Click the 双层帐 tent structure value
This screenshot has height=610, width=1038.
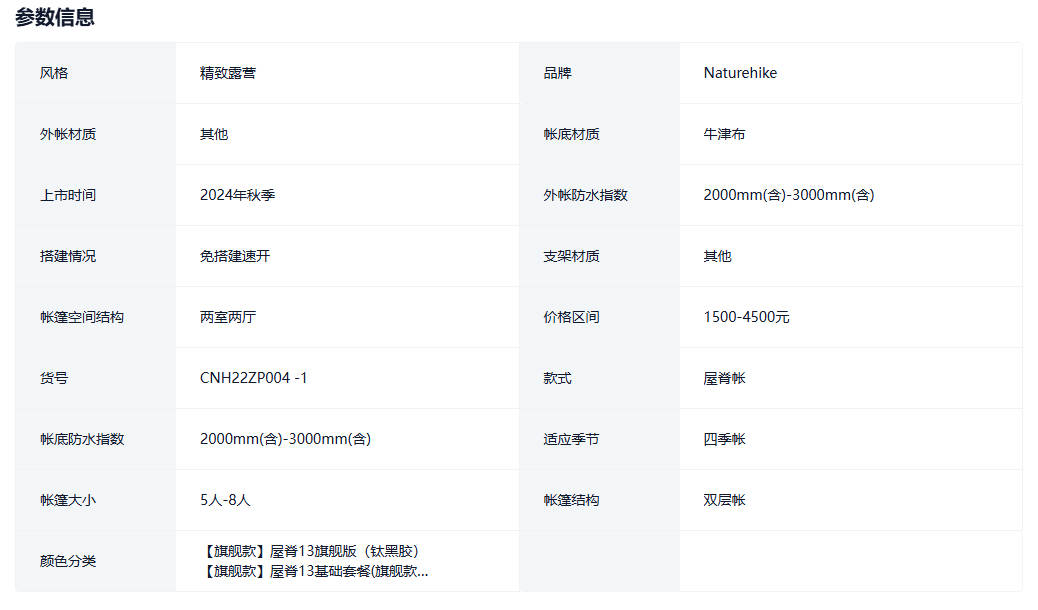724,500
